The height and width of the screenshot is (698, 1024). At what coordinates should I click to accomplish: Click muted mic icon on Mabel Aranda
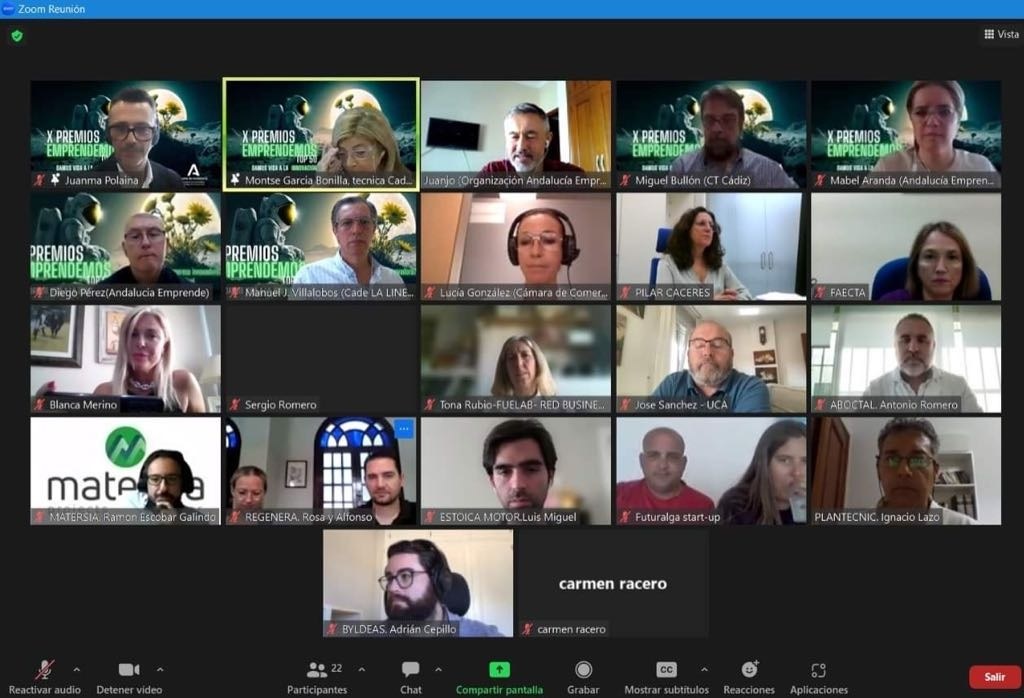coord(821,180)
